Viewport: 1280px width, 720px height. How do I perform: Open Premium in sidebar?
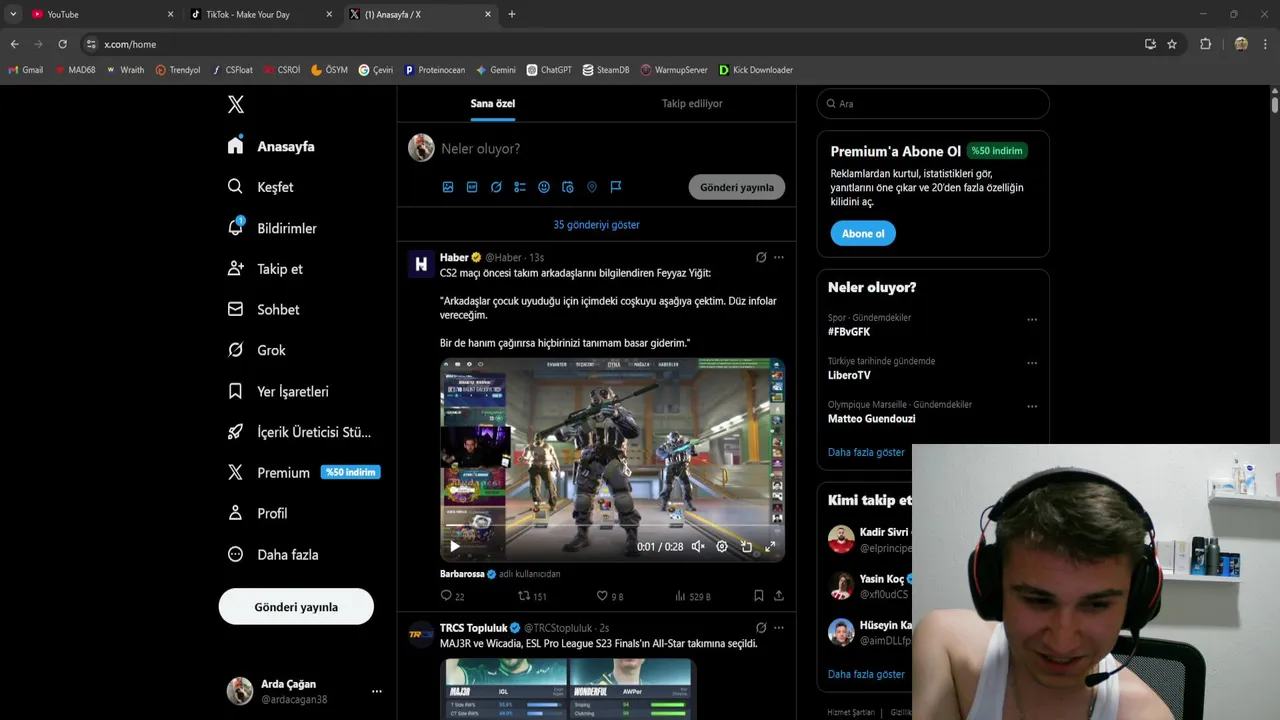click(x=304, y=472)
